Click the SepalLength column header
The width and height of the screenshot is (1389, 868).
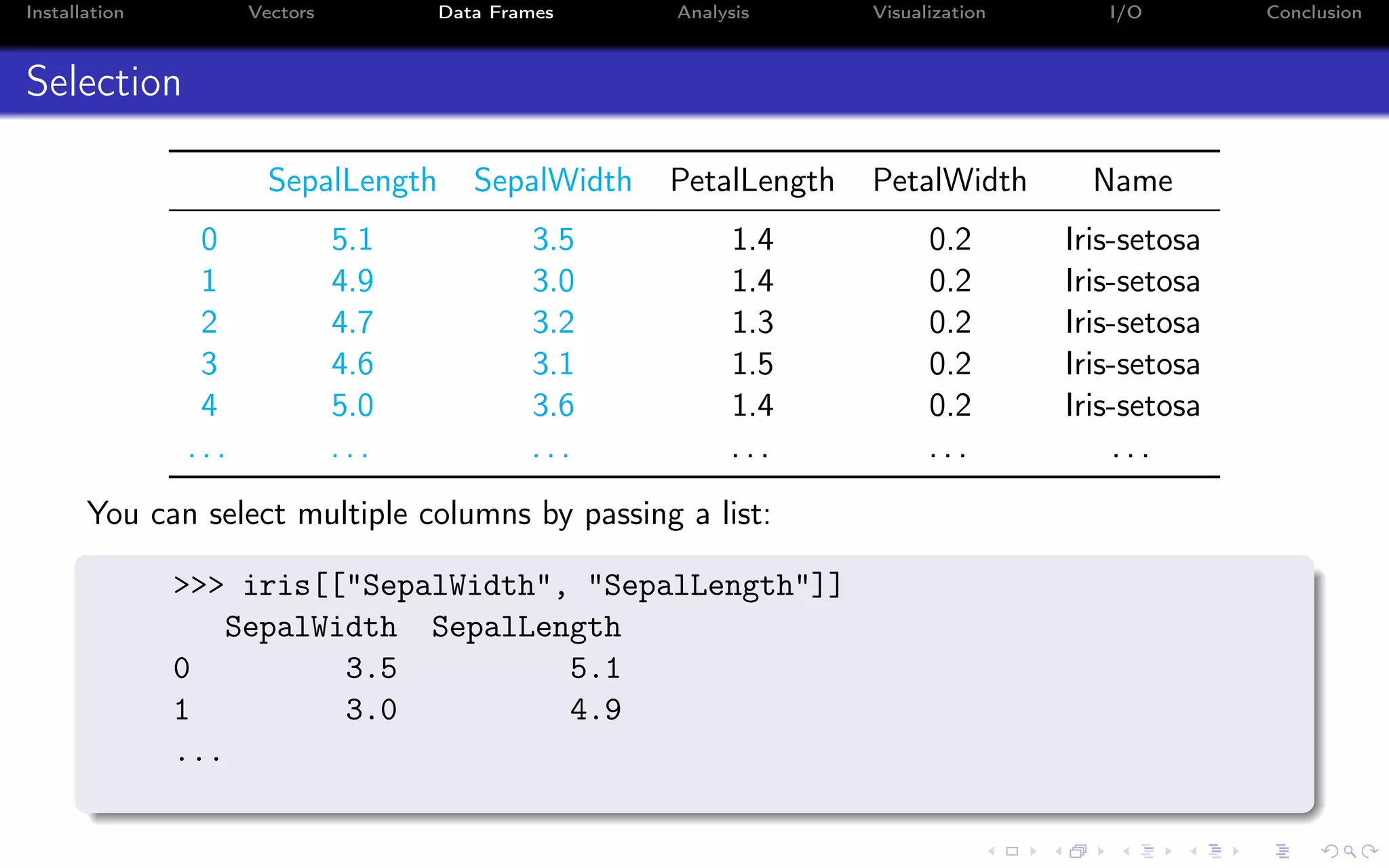(351, 181)
